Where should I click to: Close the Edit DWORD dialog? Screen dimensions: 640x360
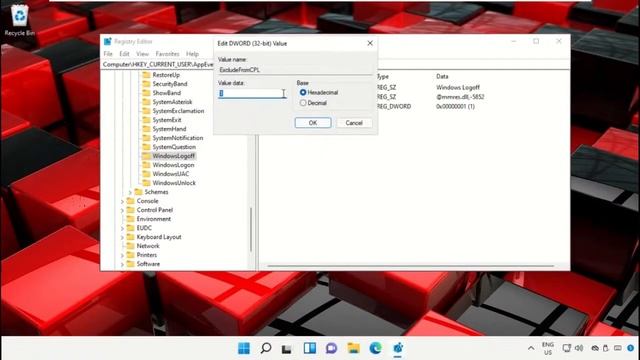pos(370,43)
